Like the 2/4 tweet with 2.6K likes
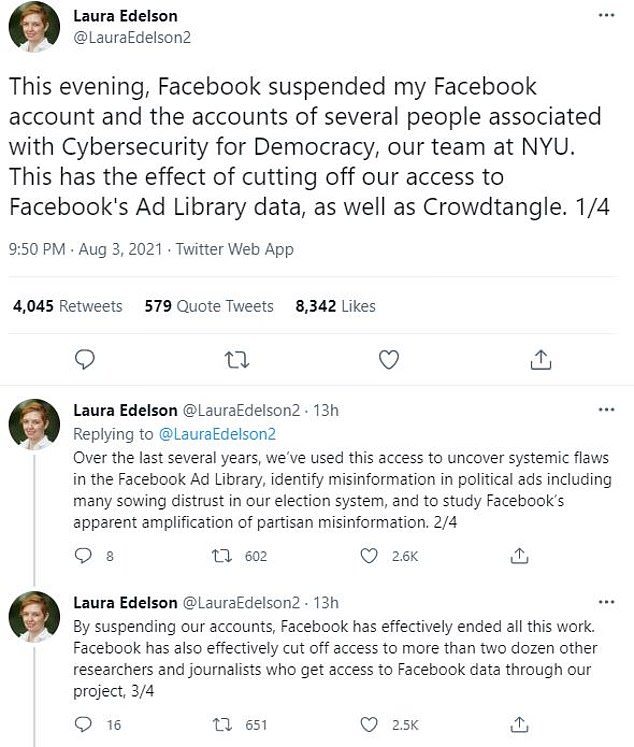634x747 pixels. click(x=369, y=555)
